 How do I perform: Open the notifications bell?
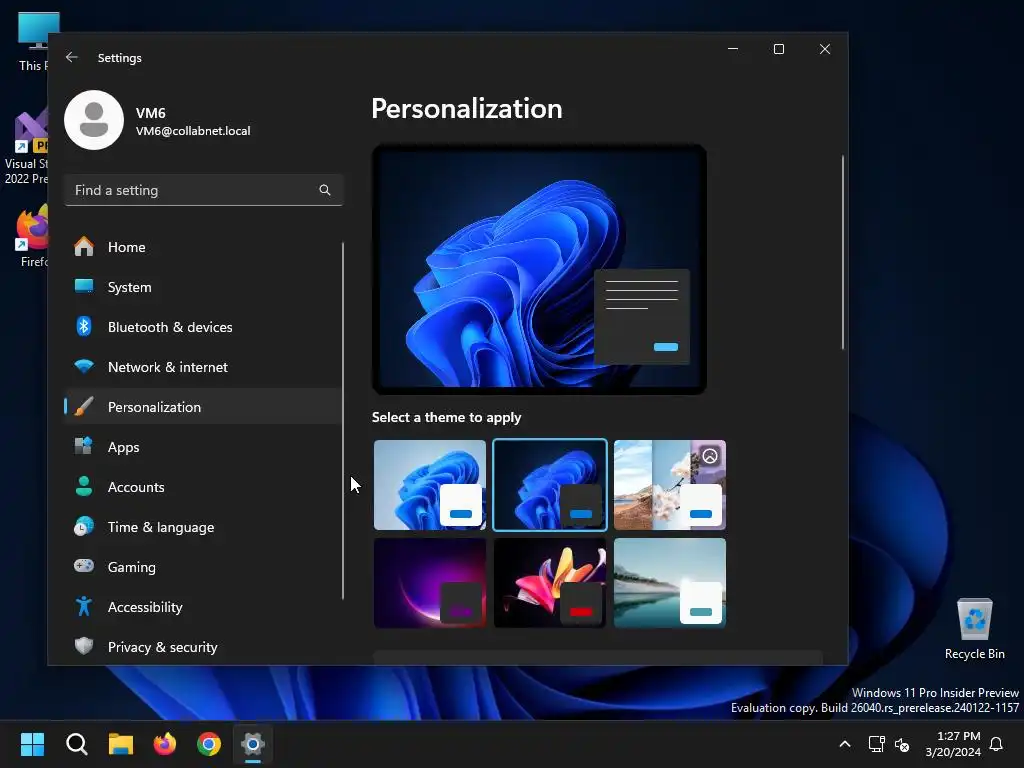pyautogui.click(x=997, y=744)
